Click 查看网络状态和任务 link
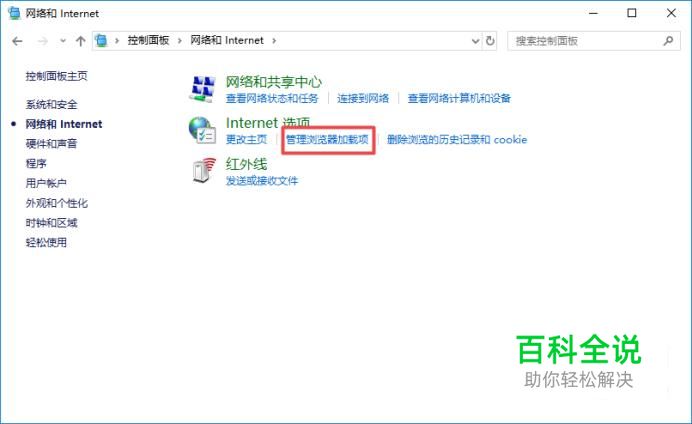Image resolution: width=692 pixels, height=424 pixels. (272, 98)
